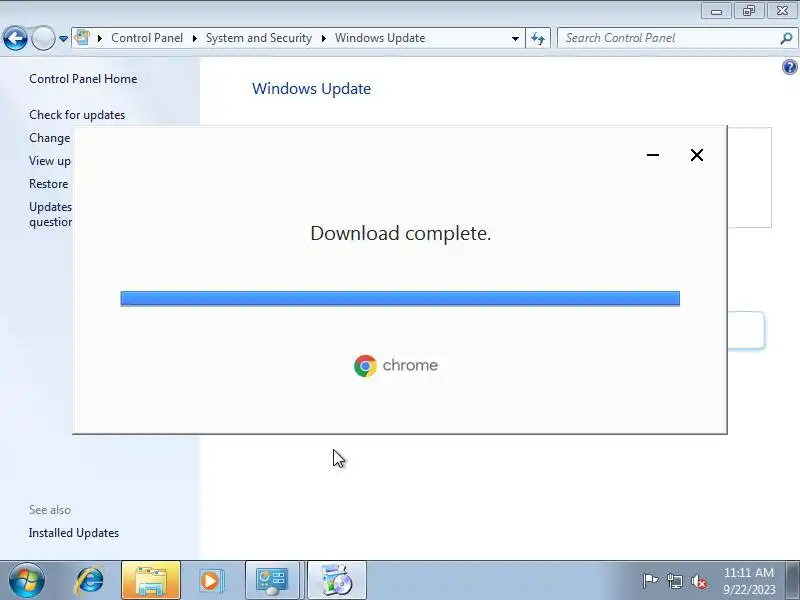This screenshot has height=600, width=800.
Task: Launch Internet Explorer from taskbar
Action: point(89,581)
